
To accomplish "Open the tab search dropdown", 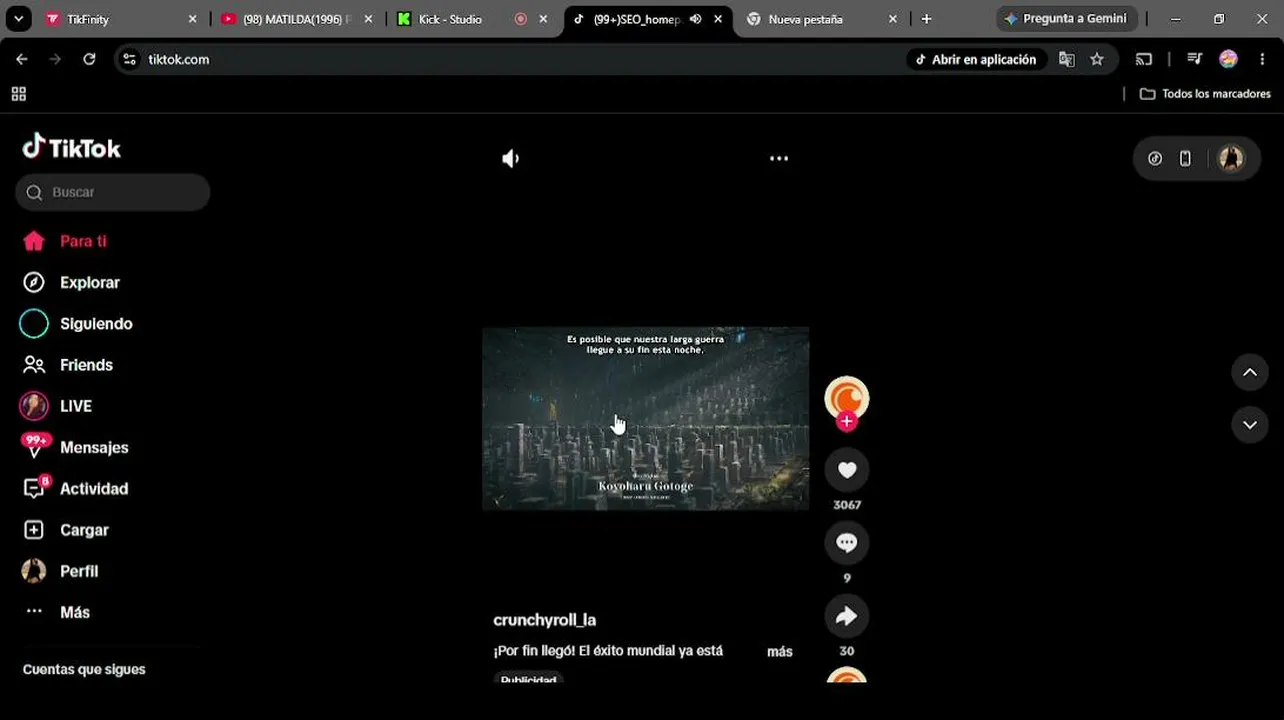I will pyautogui.click(x=18, y=19).
